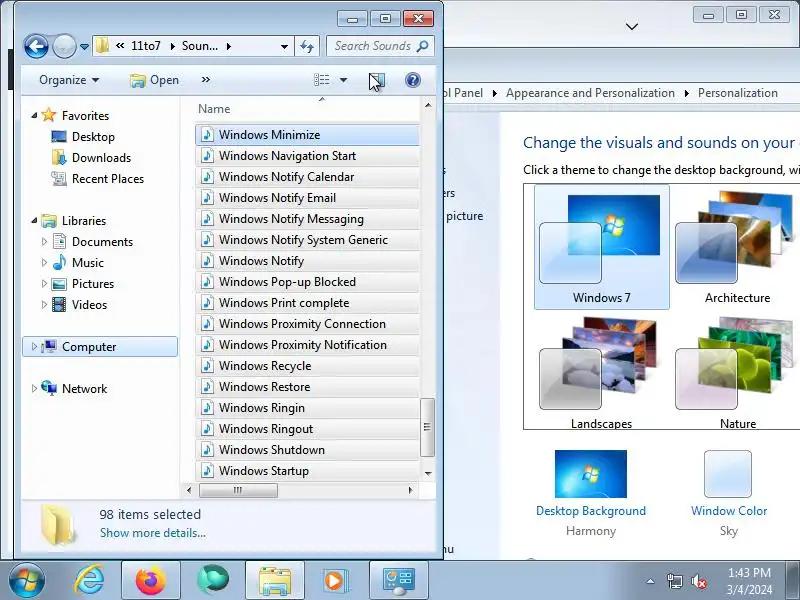Screen dimensions: 800x600
Task: Select the Windows 7 theme thumbnail
Action: pos(602,247)
